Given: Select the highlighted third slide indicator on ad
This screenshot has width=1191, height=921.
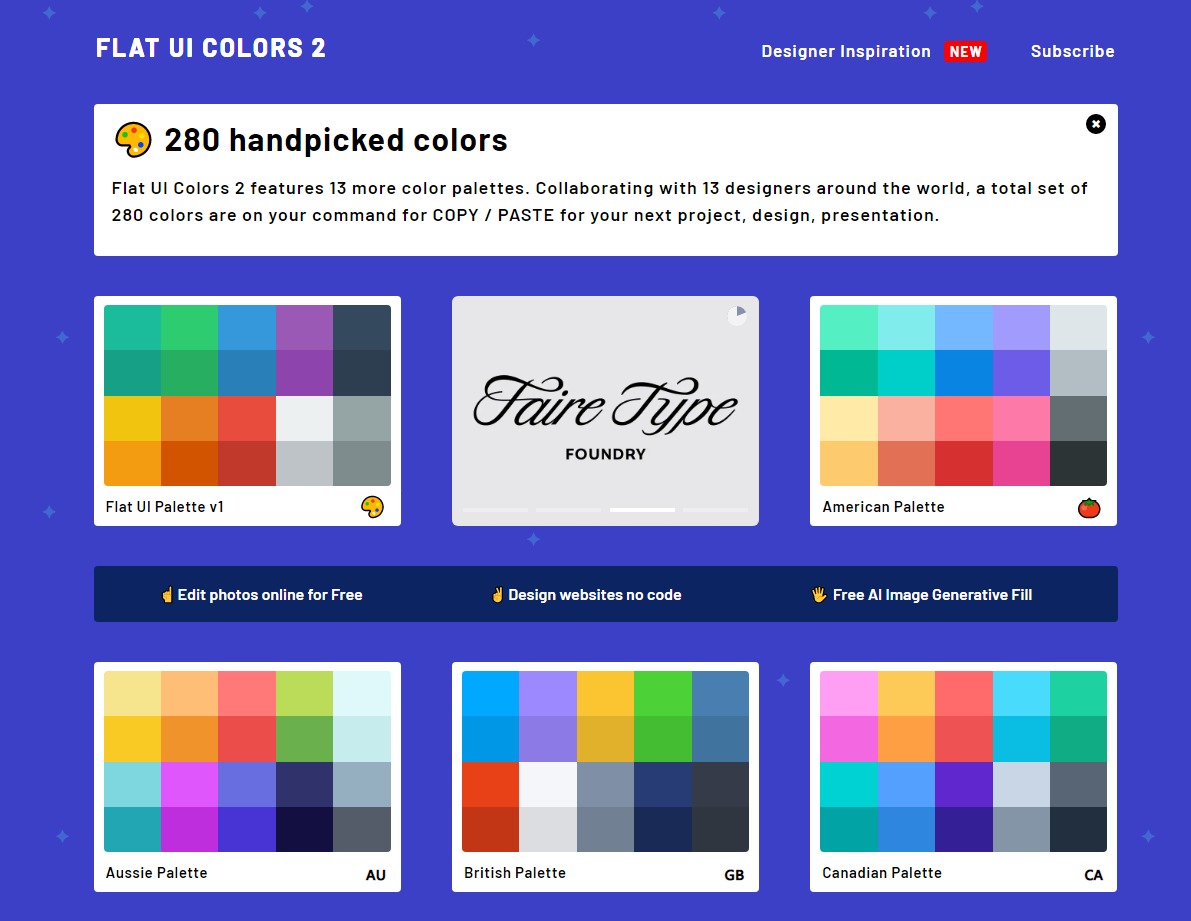Looking at the screenshot, I should (642, 510).
